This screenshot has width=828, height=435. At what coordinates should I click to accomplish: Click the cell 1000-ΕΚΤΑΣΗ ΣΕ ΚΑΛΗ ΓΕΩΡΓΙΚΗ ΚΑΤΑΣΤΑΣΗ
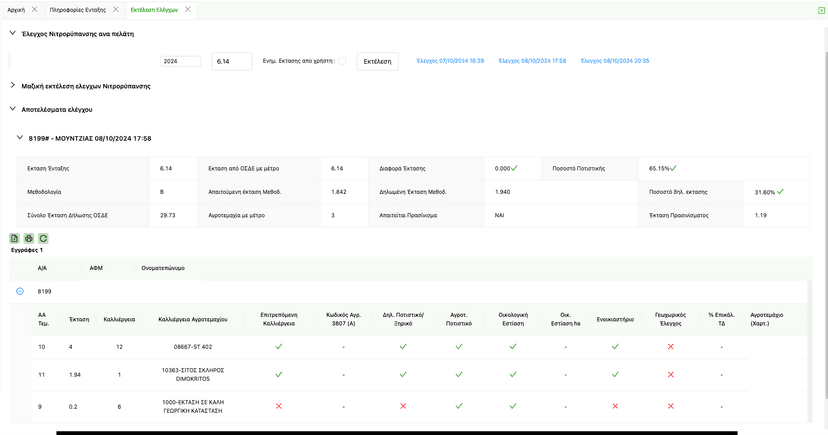click(x=193, y=406)
